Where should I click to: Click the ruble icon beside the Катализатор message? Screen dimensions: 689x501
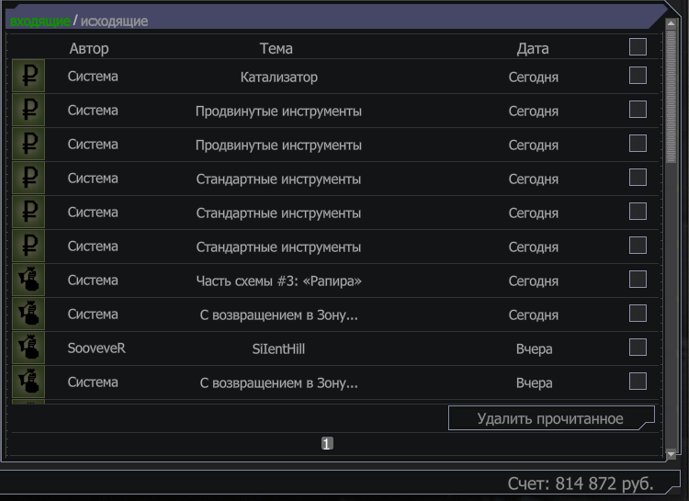pyautogui.click(x=29, y=76)
